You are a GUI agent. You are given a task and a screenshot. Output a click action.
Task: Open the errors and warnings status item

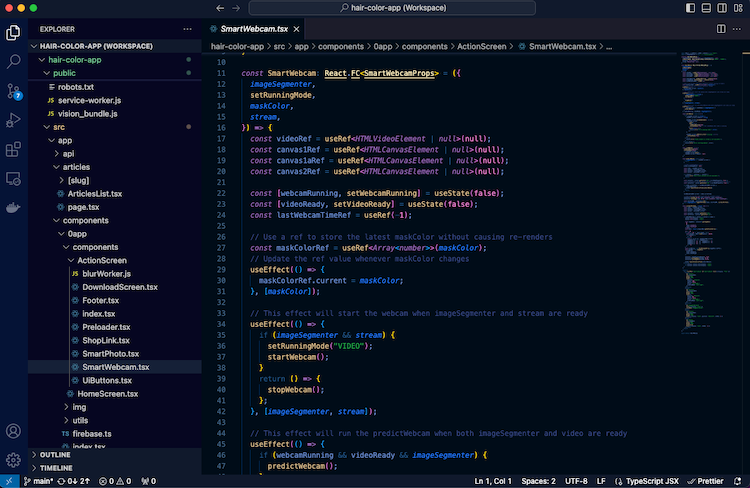pyautogui.click(x=115, y=481)
